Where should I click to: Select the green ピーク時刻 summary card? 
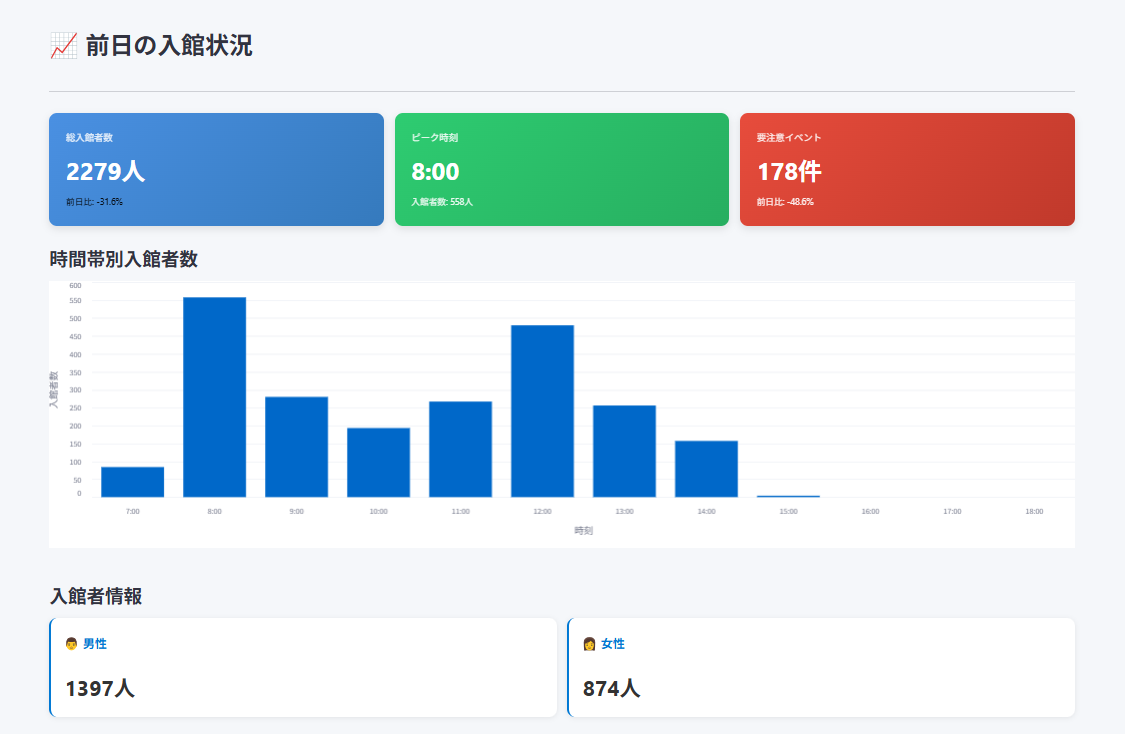(561, 169)
